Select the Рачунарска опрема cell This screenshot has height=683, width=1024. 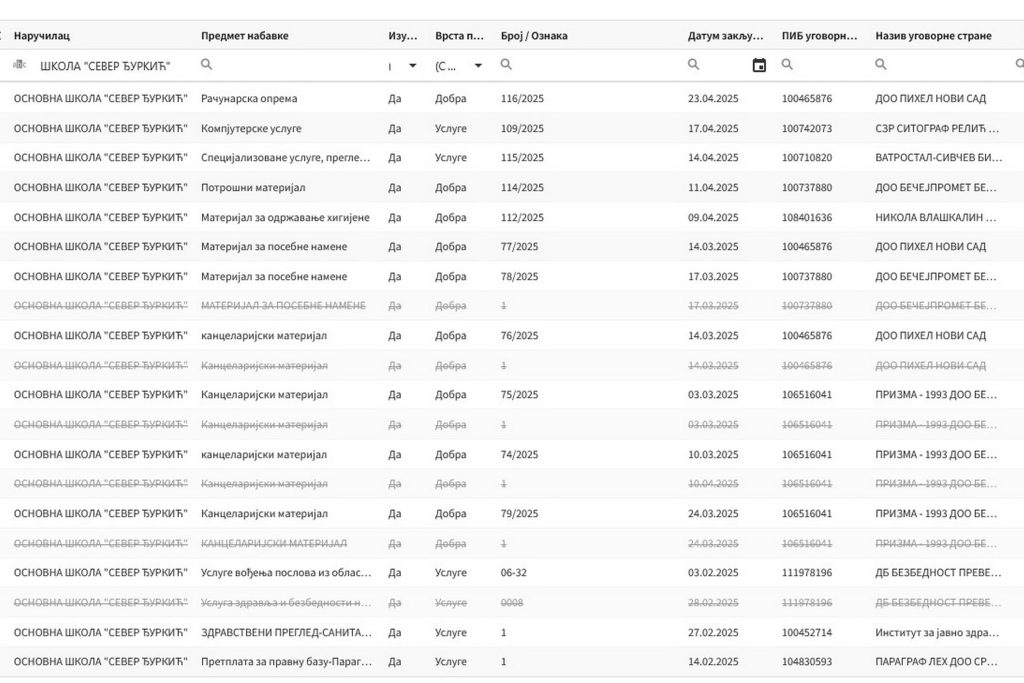click(x=249, y=99)
